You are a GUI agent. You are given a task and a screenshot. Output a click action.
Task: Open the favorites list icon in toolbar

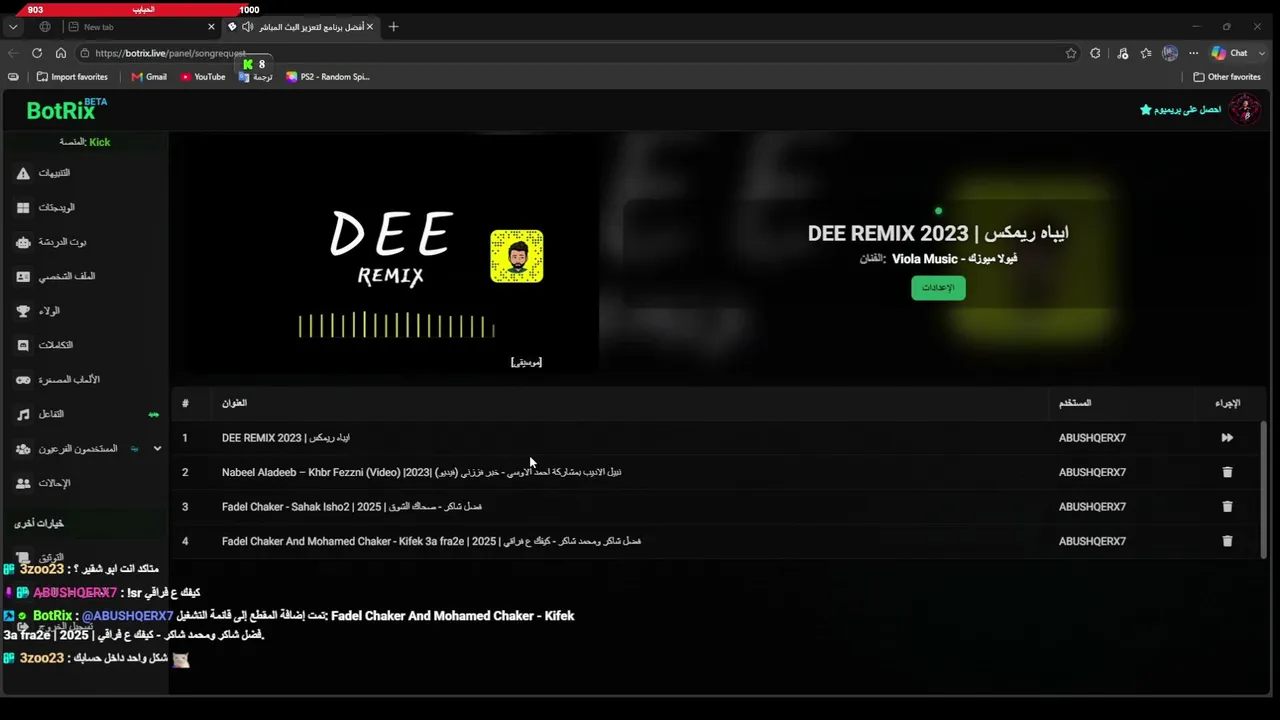1146,53
